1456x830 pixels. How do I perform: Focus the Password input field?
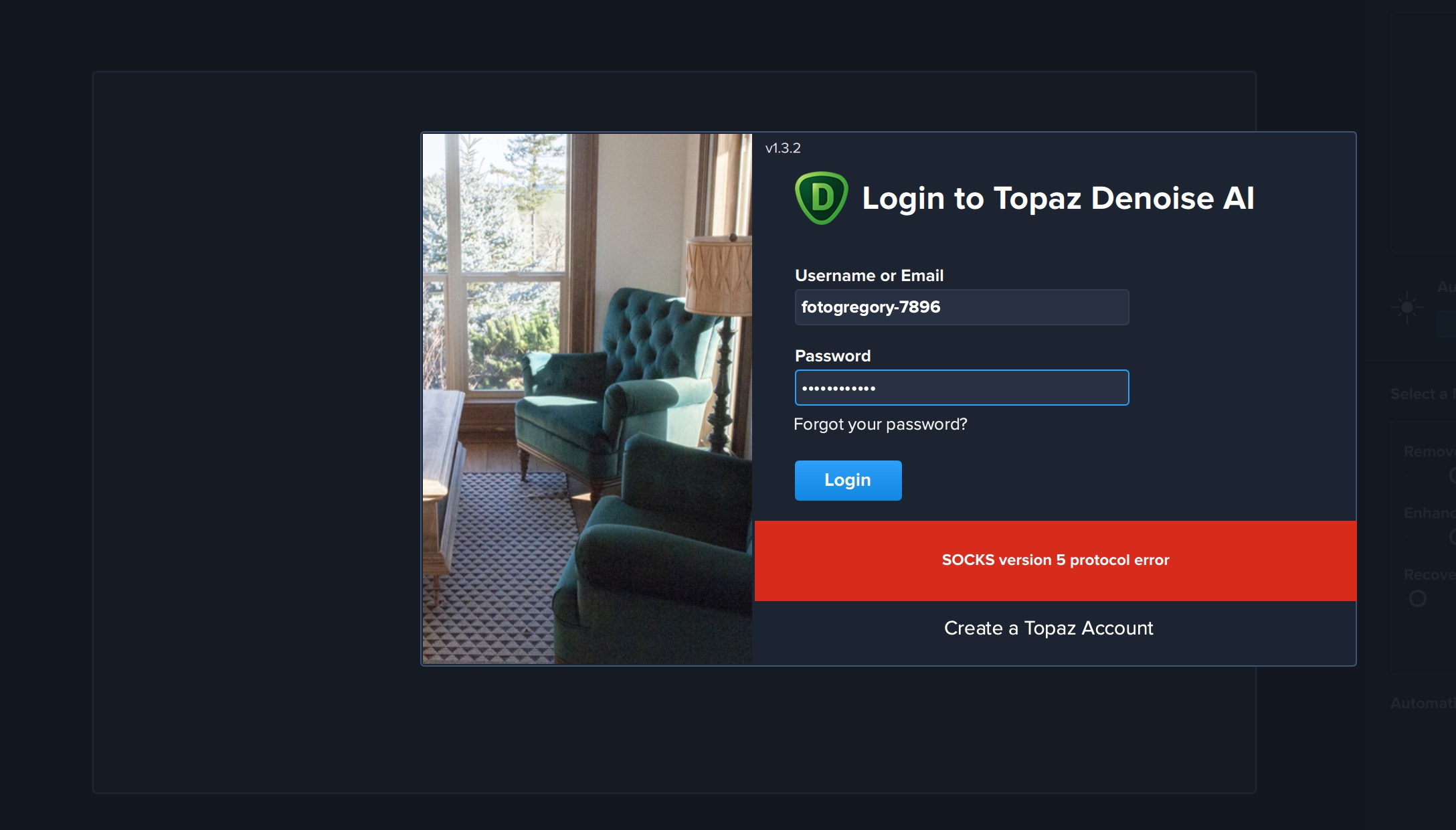click(962, 388)
